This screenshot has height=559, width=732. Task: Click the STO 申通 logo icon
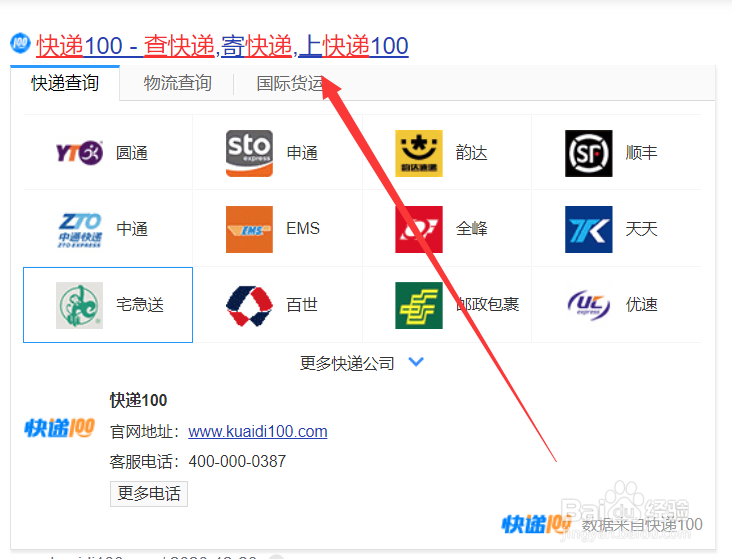249,153
